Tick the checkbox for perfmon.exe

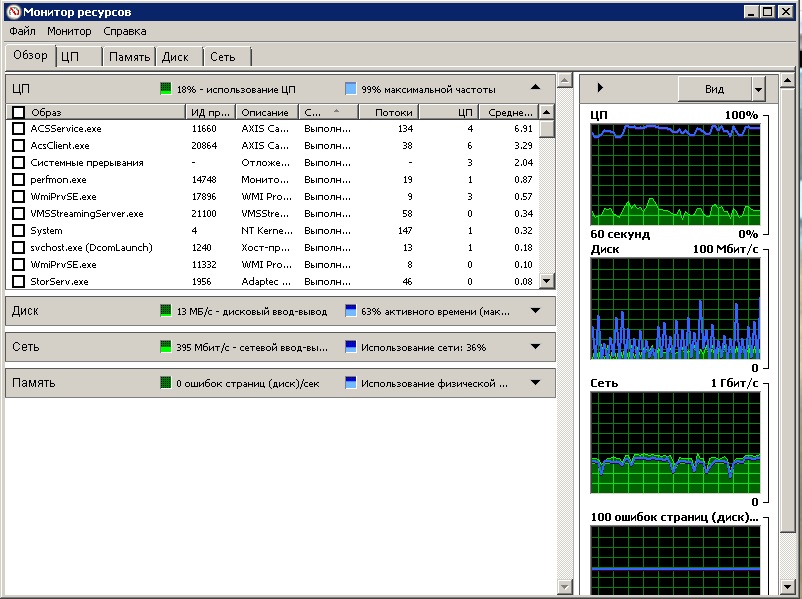[18, 180]
